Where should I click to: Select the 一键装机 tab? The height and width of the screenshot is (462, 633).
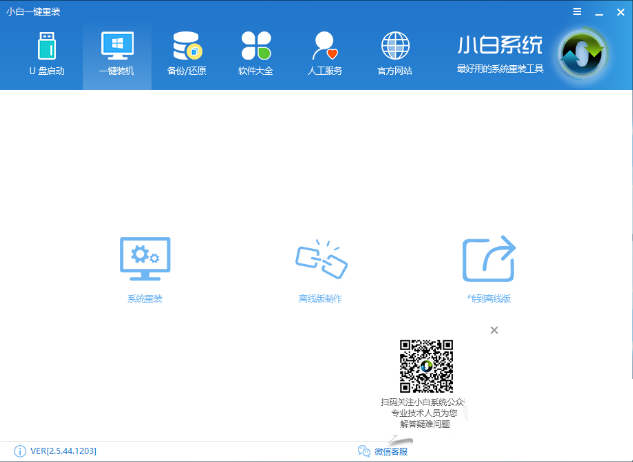[x=116, y=53]
